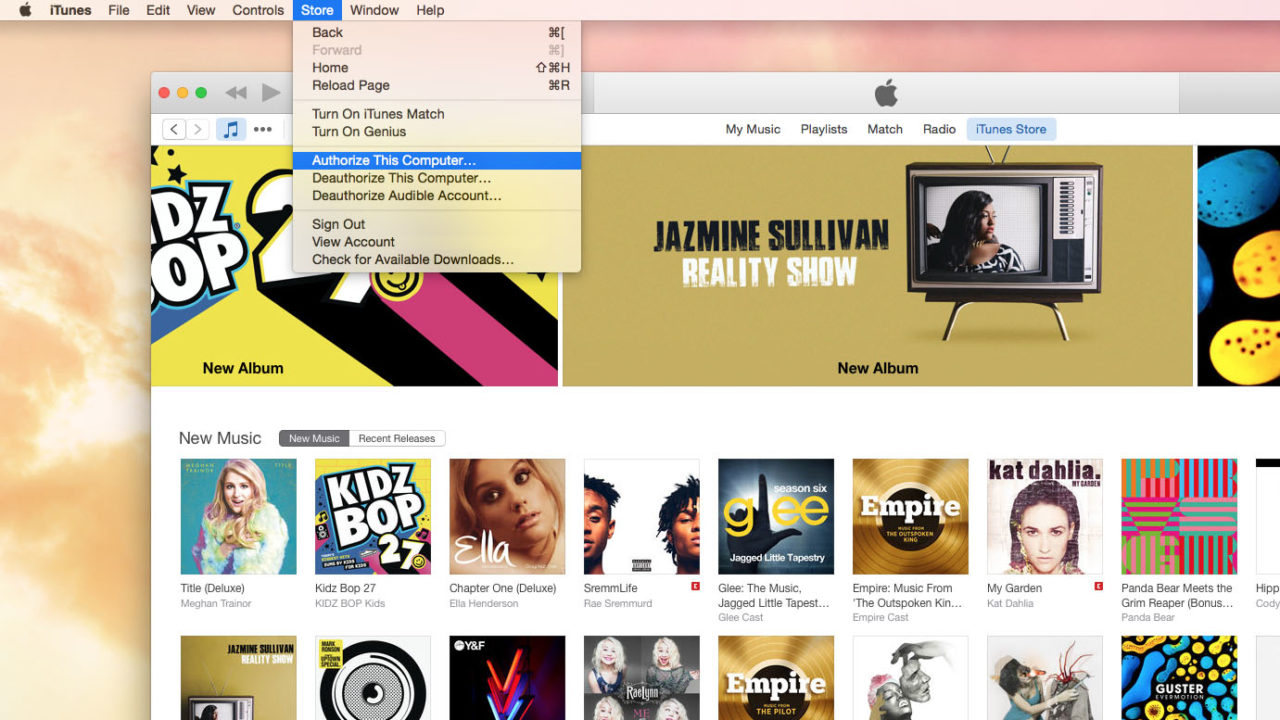The width and height of the screenshot is (1280, 720).
Task: Click the Apple logo in status display
Action: [x=886, y=94]
